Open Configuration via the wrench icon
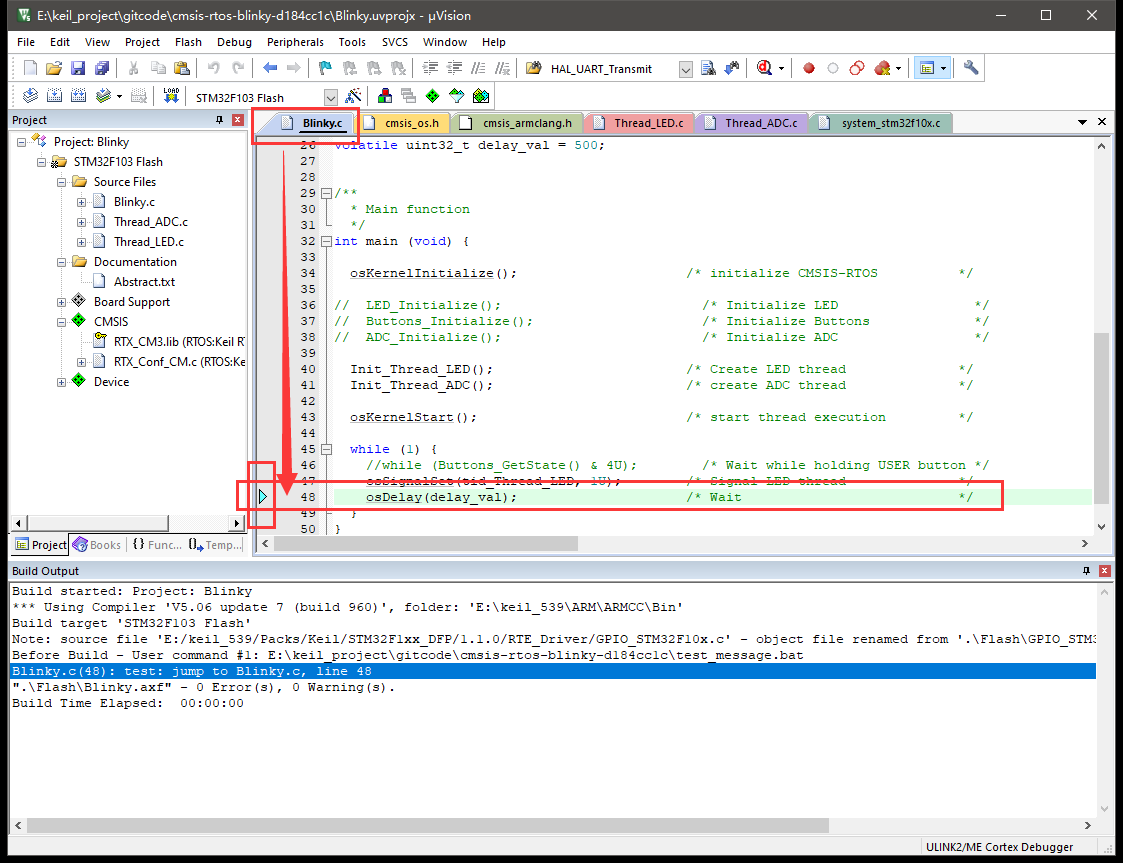 [970, 68]
